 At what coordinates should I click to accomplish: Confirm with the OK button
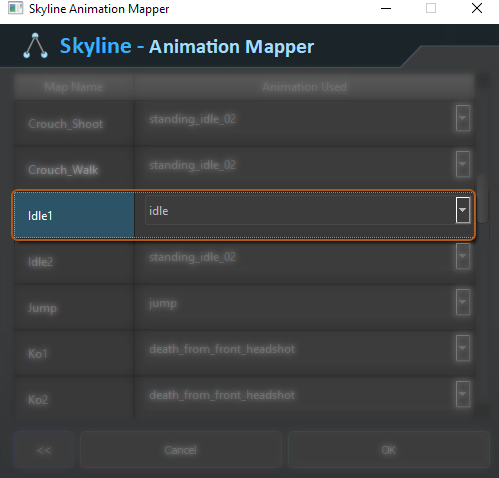click(389, 450)
